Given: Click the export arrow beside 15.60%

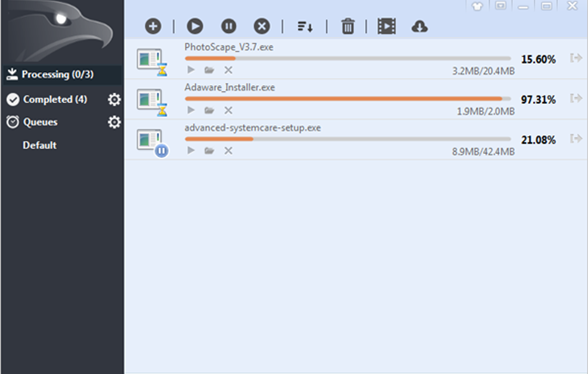Looking at the screenshot, I should [576, 58].
